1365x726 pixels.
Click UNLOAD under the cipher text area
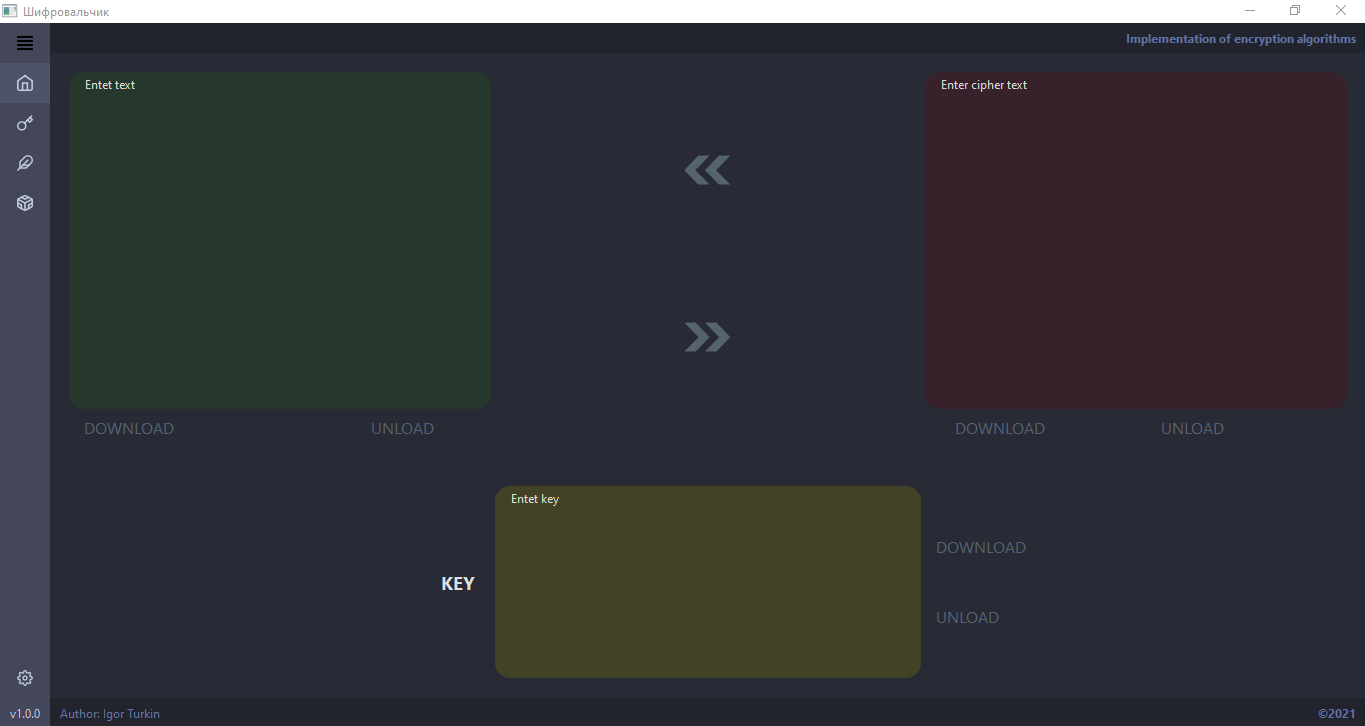[x=1192, y=428]
